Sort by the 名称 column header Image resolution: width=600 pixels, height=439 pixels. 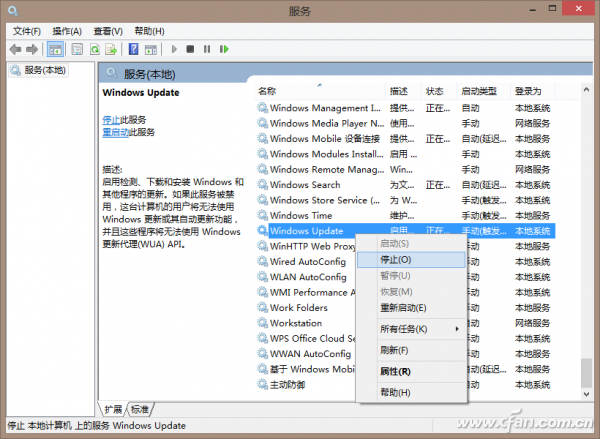320,91
